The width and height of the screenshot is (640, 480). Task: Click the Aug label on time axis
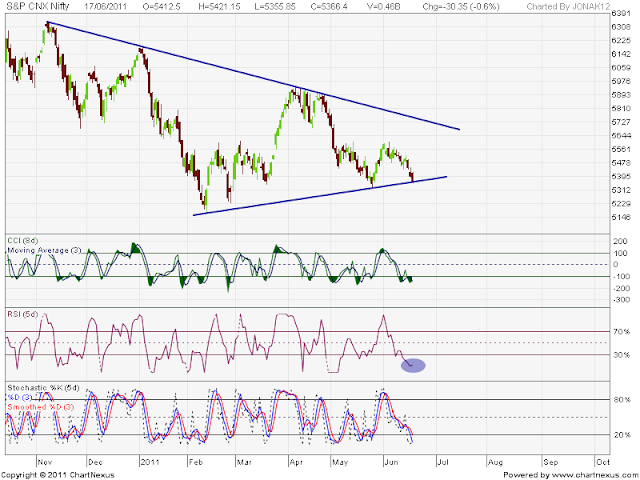click(x=495, y=462)
